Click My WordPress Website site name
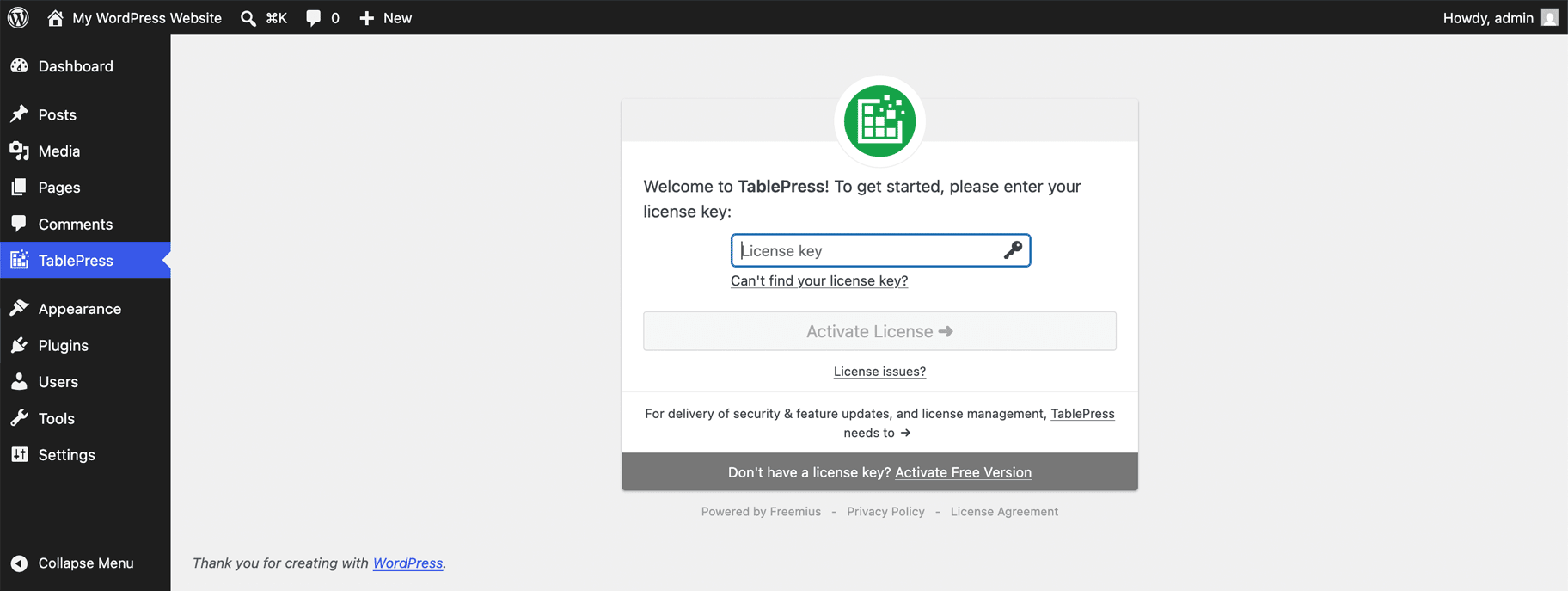This screenshot has width=1568, height=591. click(x=147, y=18)
